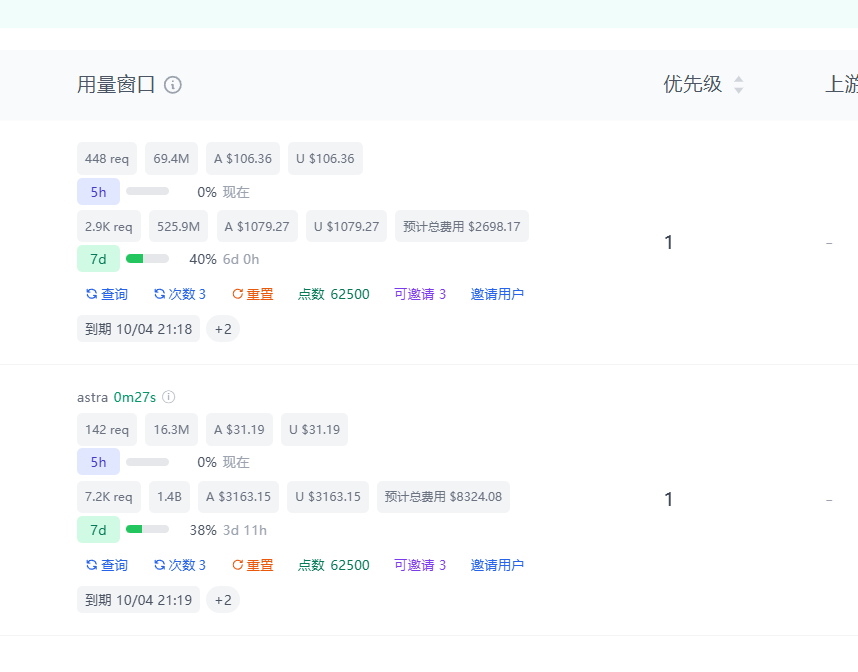Image resolution: width=858 pixels, height=672 pixels.
Task: Click the 预计总费用 $2698.17 badge
Action: point(462,226)
